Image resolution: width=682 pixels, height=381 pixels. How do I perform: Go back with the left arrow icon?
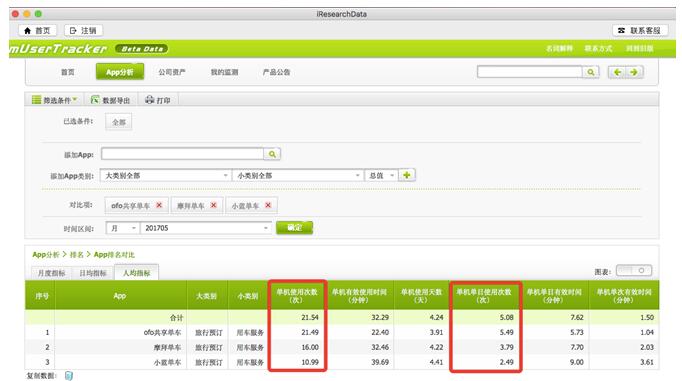click(x=617, y=72)
